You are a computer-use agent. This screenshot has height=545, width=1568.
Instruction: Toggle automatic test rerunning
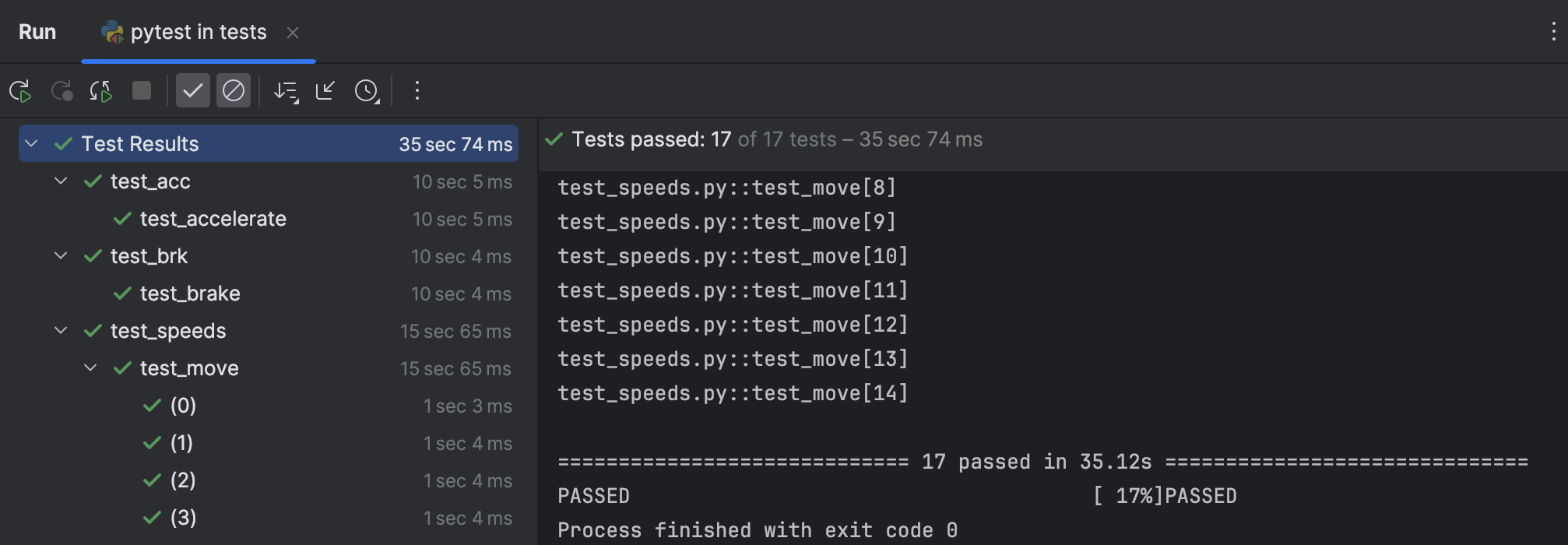click(x=100, y=90)
